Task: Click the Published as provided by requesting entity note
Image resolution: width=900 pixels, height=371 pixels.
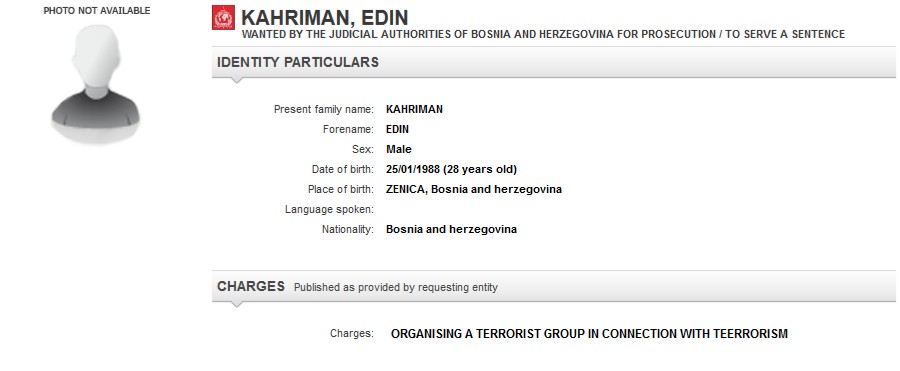Action: pyautogui.click(x=395, y=287)
